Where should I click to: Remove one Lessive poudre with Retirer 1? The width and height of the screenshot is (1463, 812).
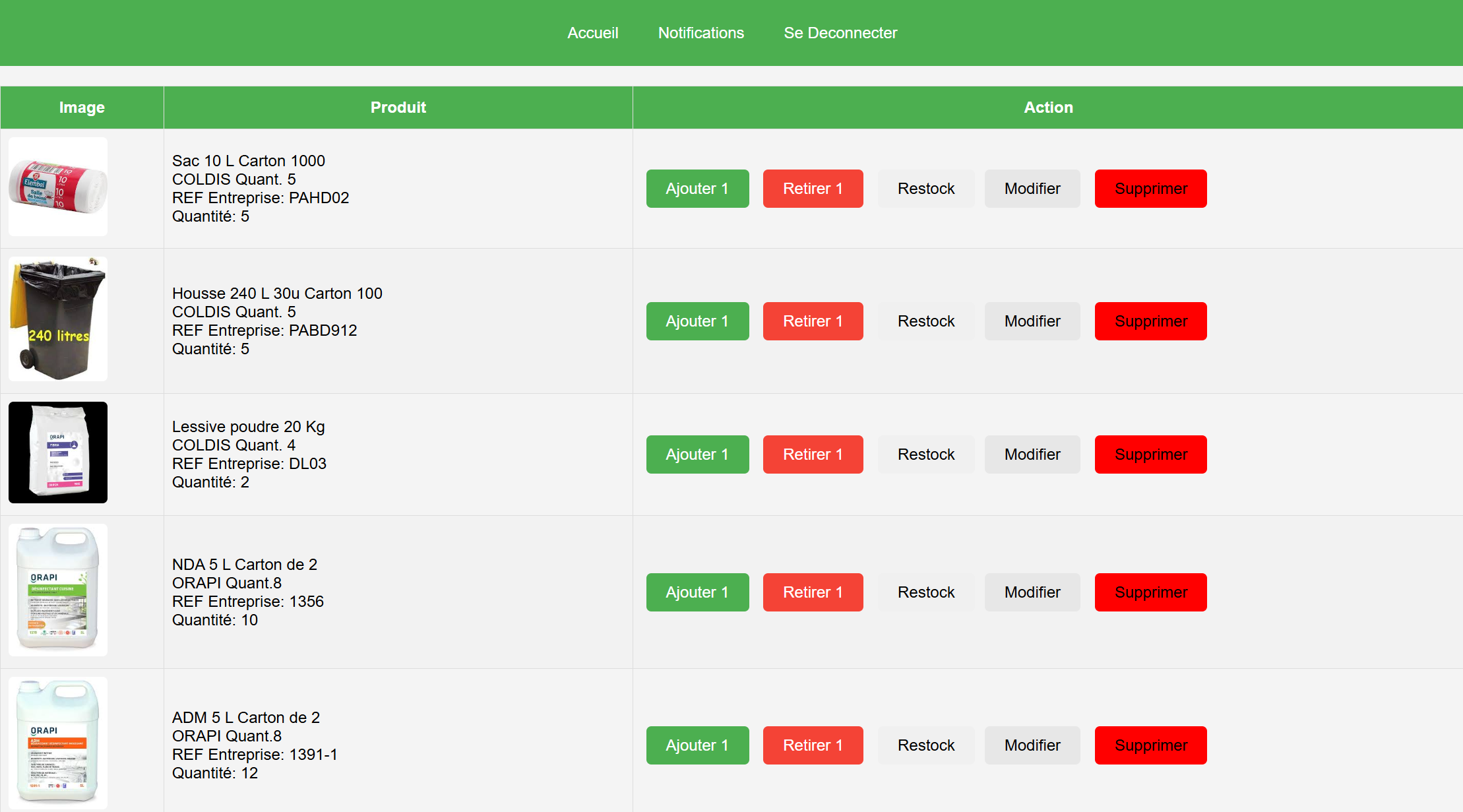(813, 454)
